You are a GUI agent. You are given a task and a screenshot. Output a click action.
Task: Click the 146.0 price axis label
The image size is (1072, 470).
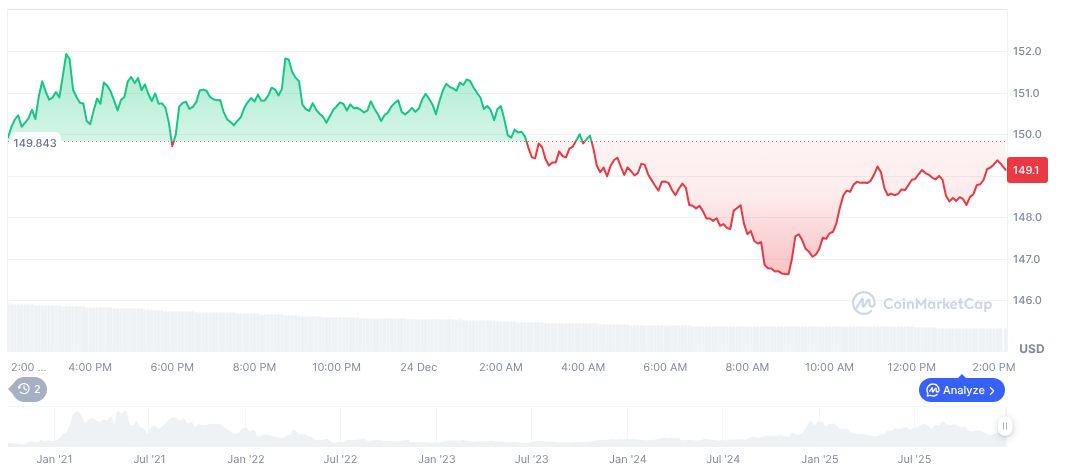tap(1027, 300)
